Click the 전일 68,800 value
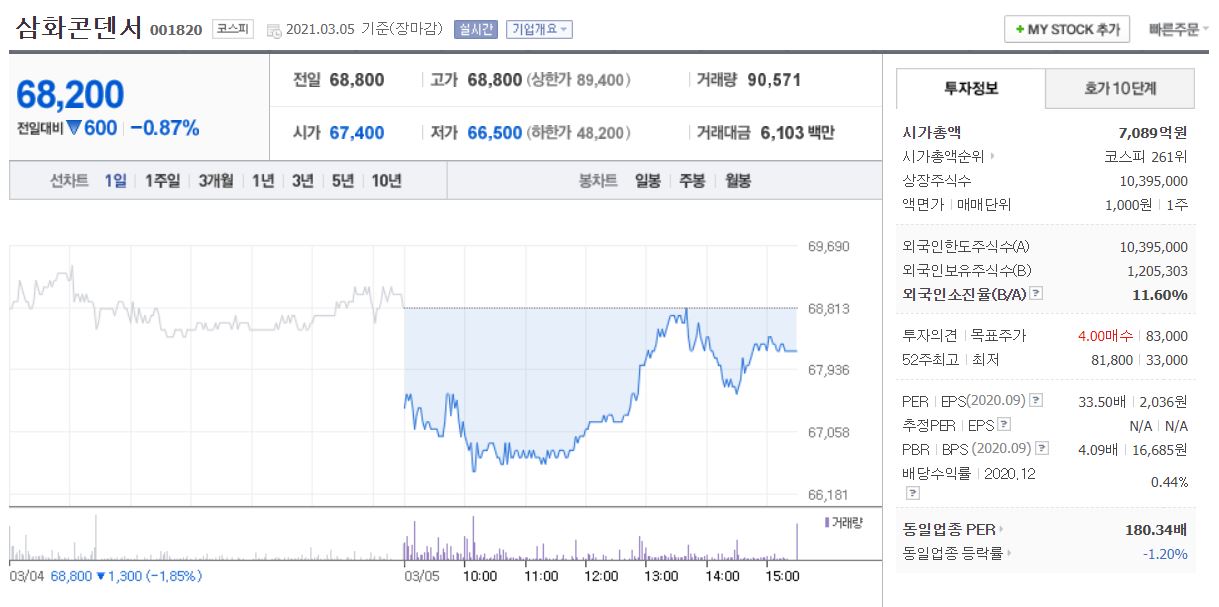Image resolution: width=1219 pixels, height=607 pixels. 356,80
